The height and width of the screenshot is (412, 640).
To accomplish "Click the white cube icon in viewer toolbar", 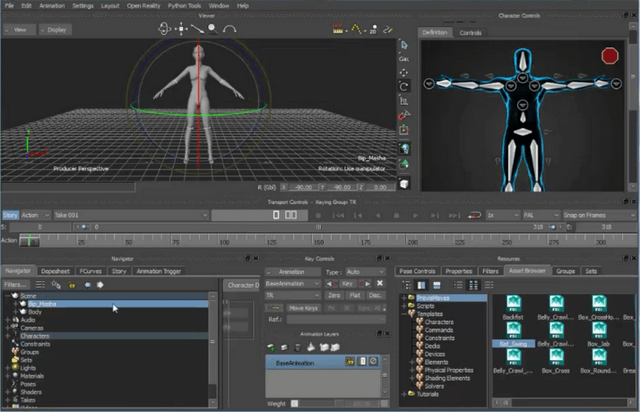I will point(403,183).
